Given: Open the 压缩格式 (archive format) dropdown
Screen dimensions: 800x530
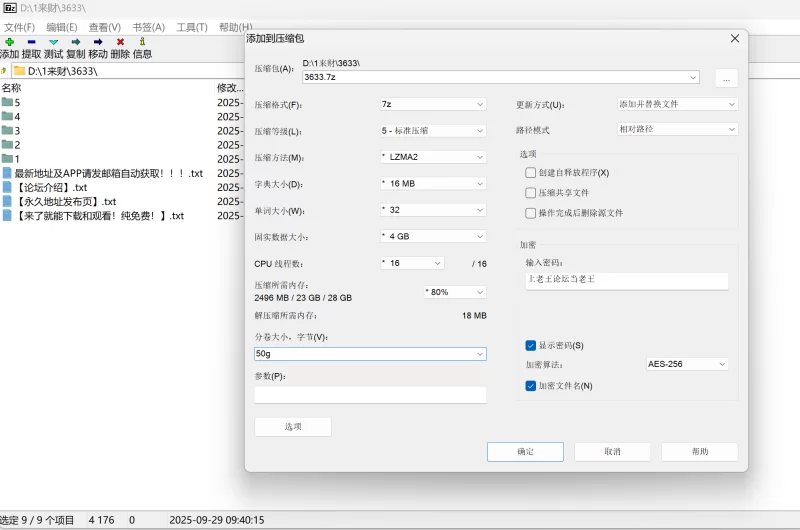Looking at the screenshot, I should (x=432, y=104).
